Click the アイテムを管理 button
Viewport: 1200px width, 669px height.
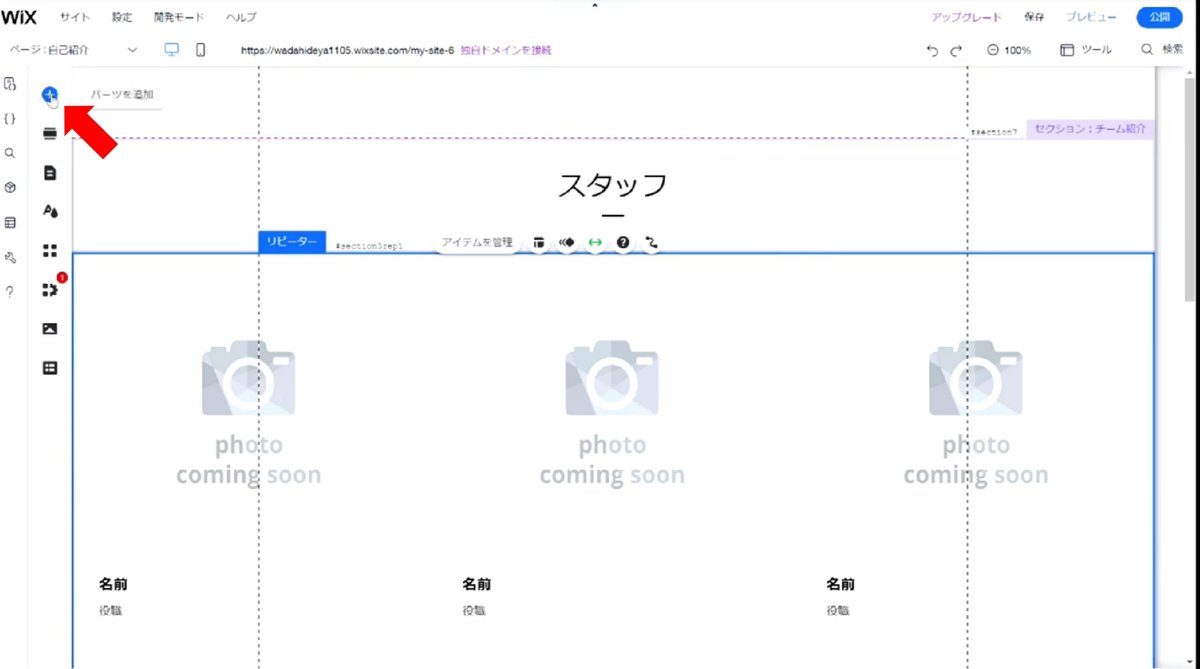tap(477, 242)
